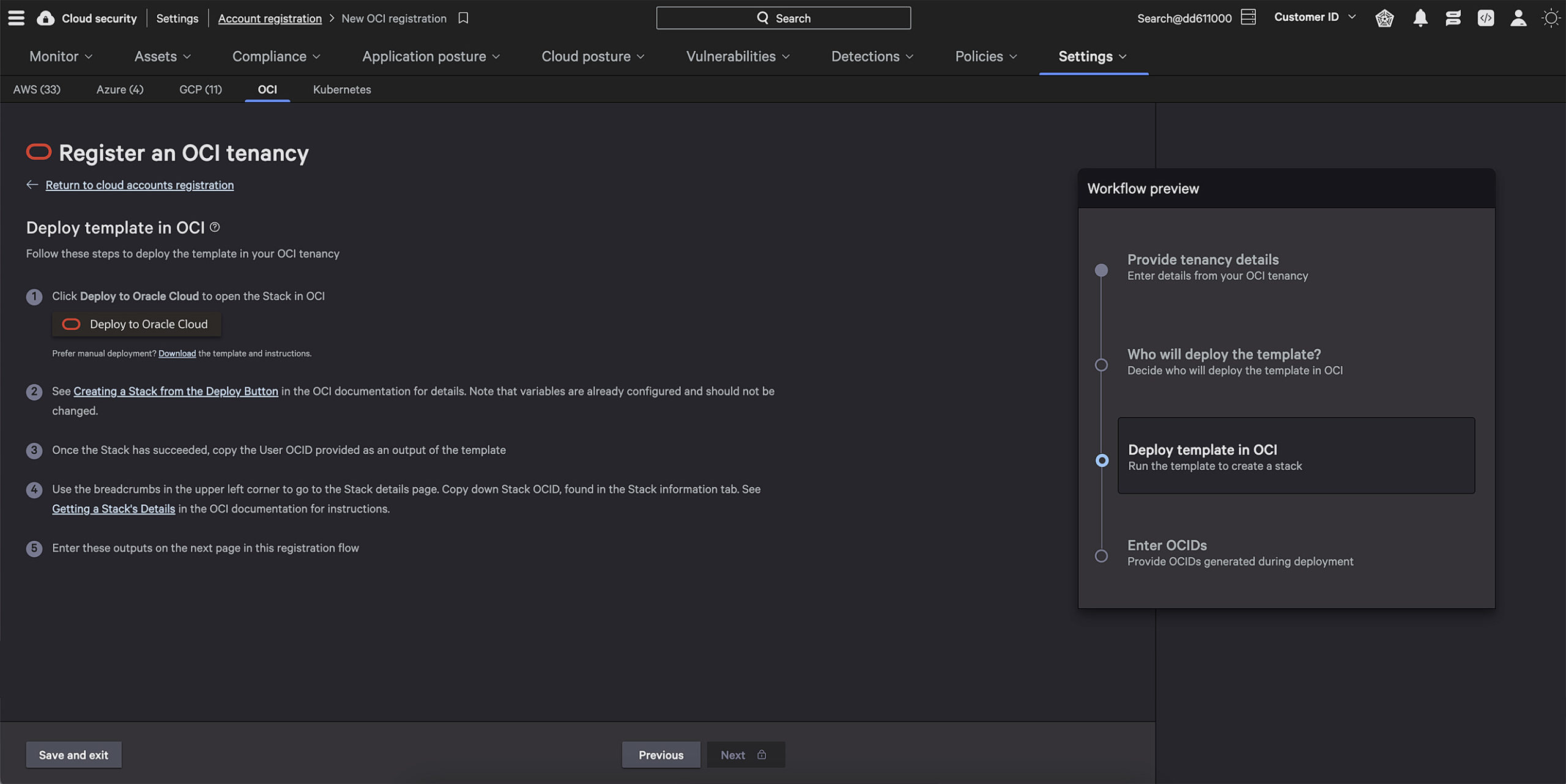Screen dimensions: 1566x784
Task: Focus the top Search input field
Action: click(x=783, y=18)
